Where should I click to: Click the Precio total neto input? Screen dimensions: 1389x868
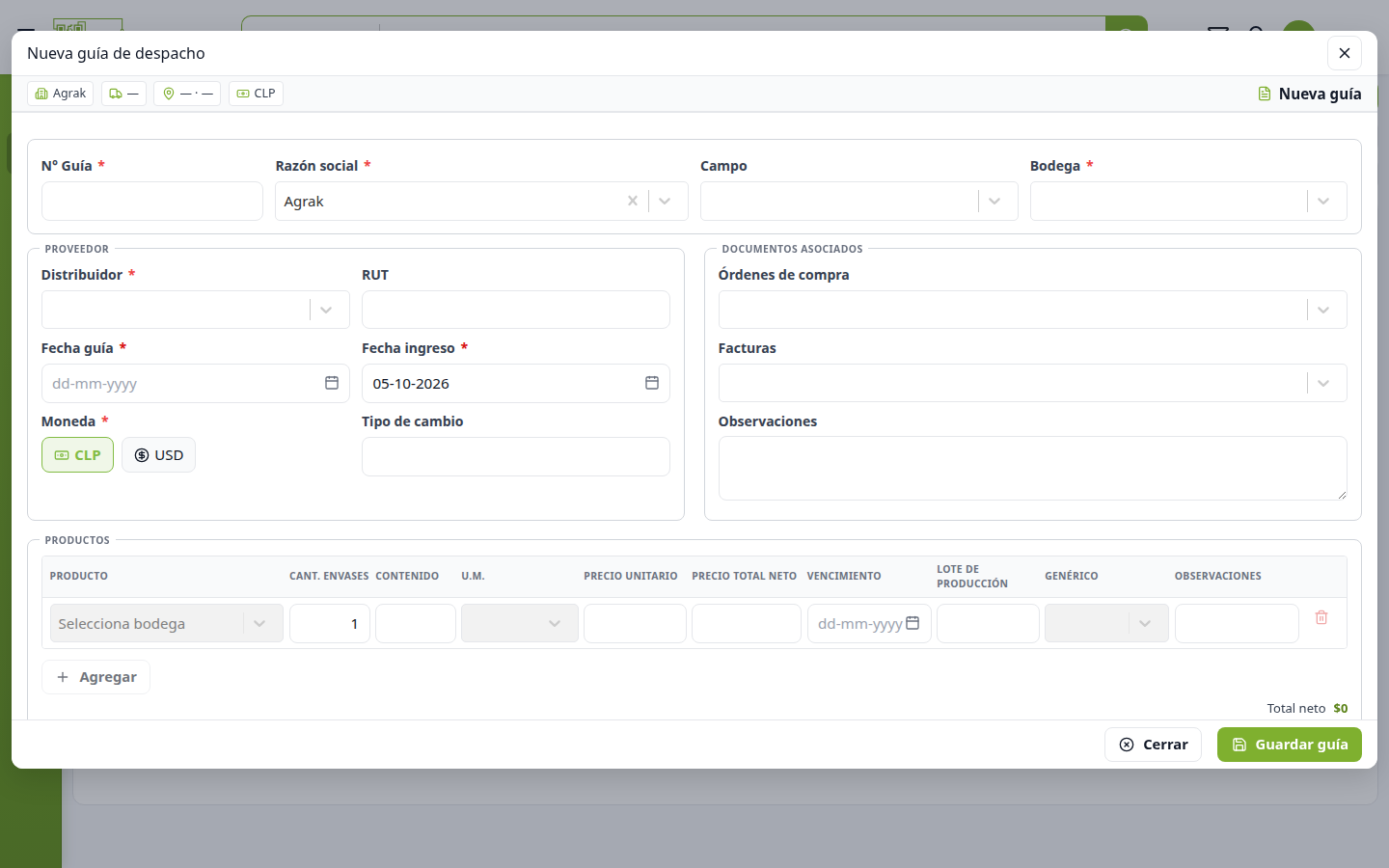point(747,623)
